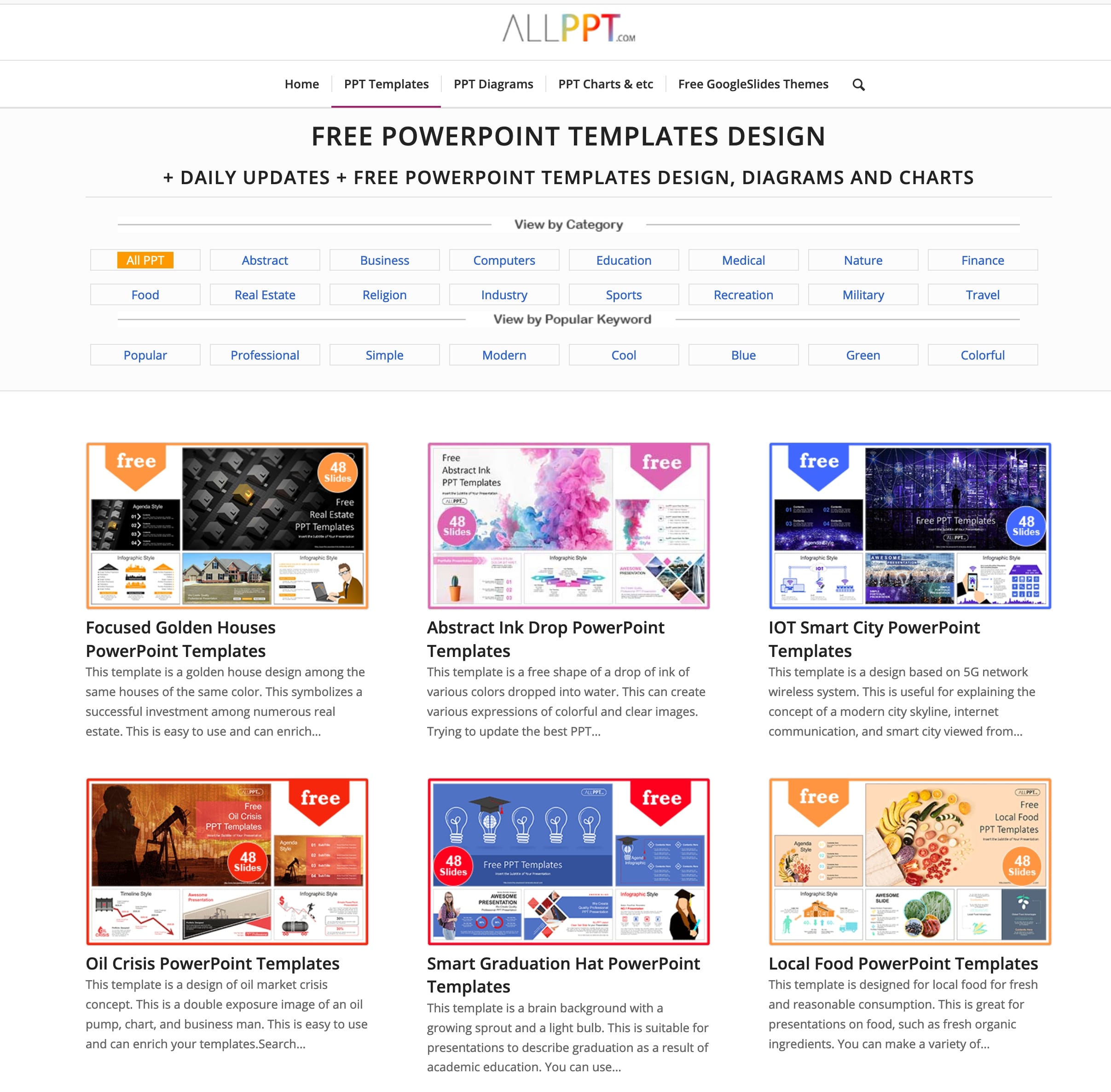Toggle the Blue keyword filter
The height and width of the screenshot is (1092, 1111).
pyautogui.click(x=743, y=354)
